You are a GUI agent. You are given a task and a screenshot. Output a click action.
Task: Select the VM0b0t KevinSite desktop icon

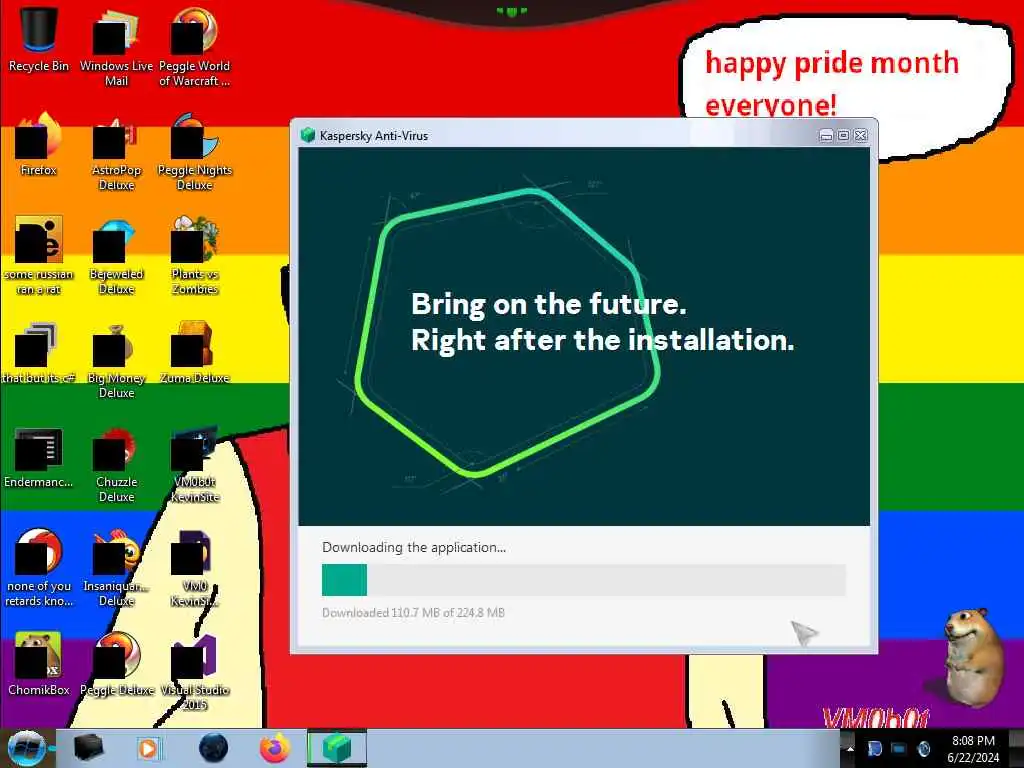tap(195, 464)
